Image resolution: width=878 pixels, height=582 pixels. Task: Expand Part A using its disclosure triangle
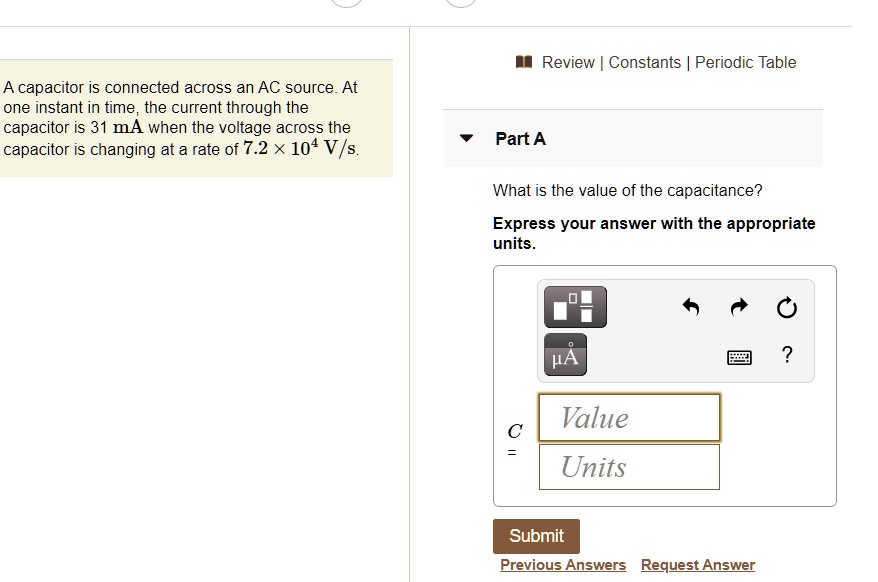465,138
